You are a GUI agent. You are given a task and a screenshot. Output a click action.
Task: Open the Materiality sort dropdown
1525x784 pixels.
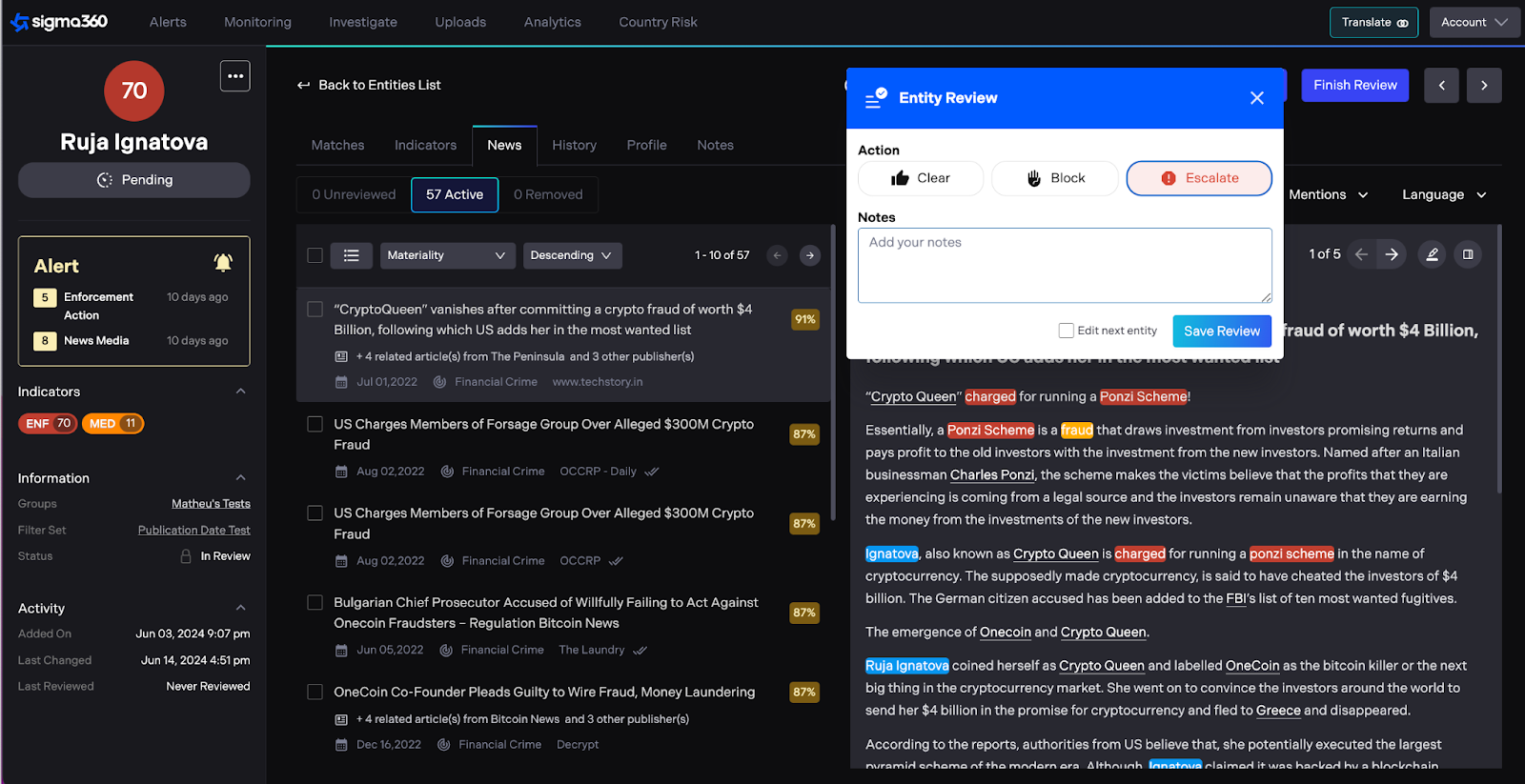click(x=447, y=255)
